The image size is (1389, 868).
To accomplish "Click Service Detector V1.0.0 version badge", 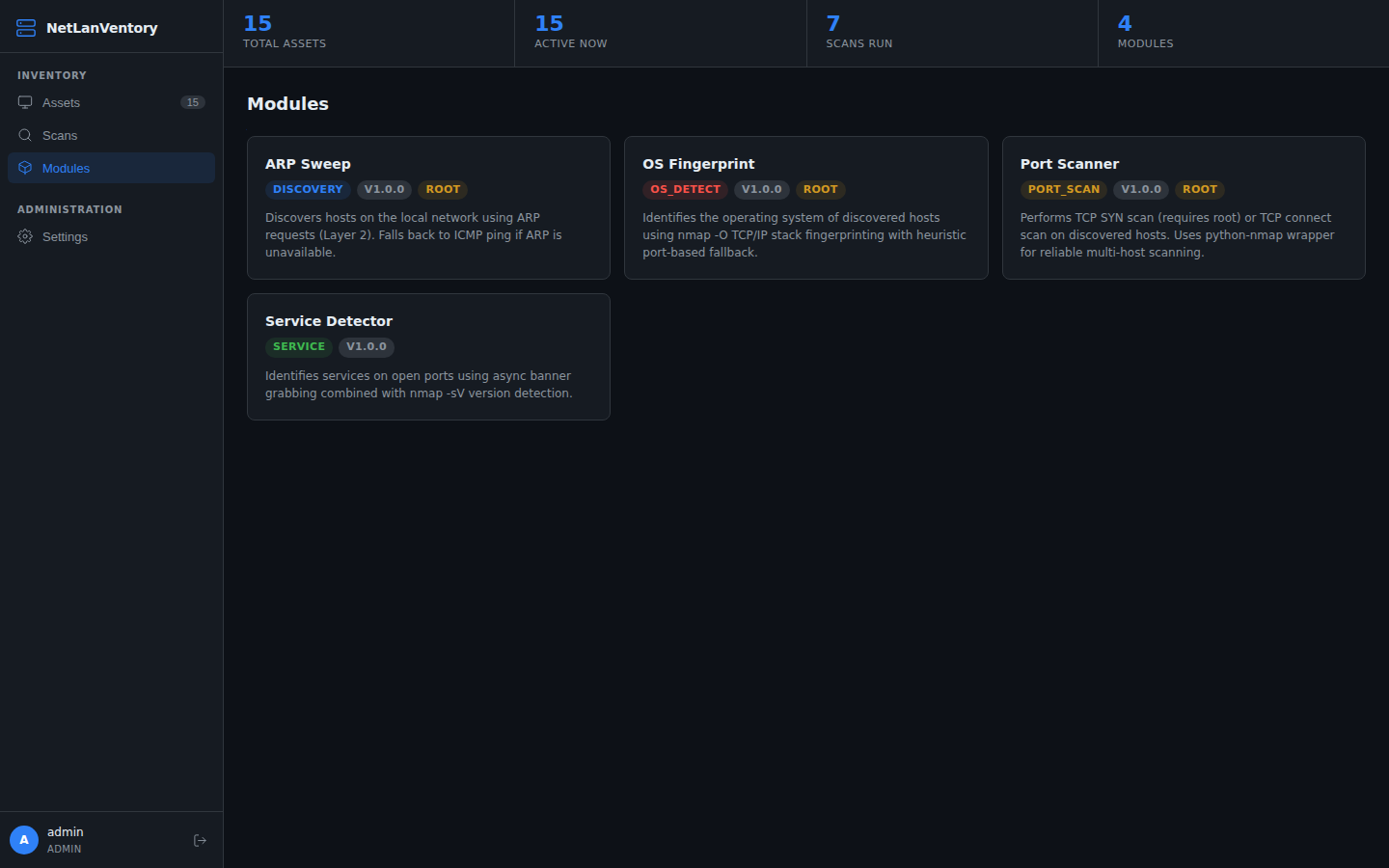I will 367,347.
